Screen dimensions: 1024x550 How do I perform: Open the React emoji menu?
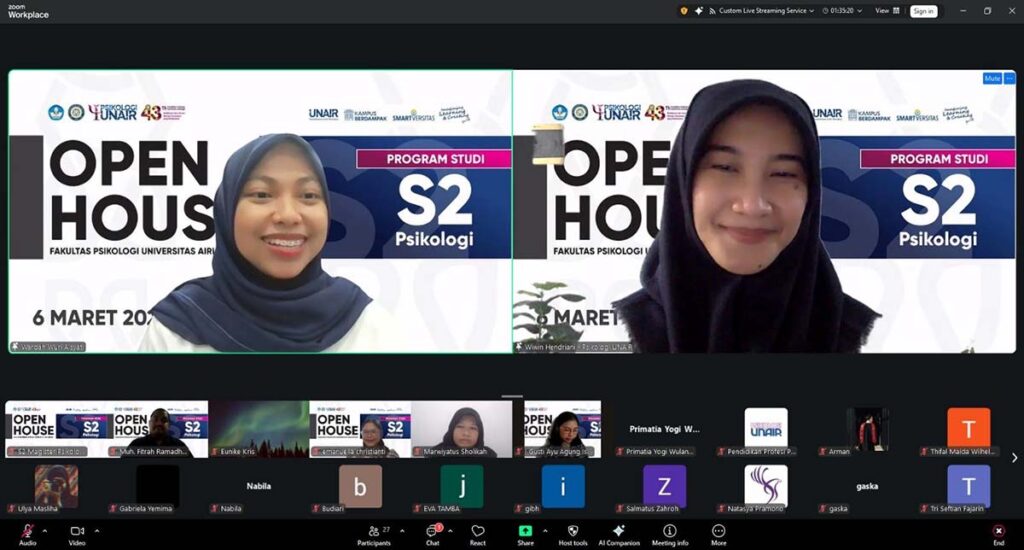tap(478, 534)
